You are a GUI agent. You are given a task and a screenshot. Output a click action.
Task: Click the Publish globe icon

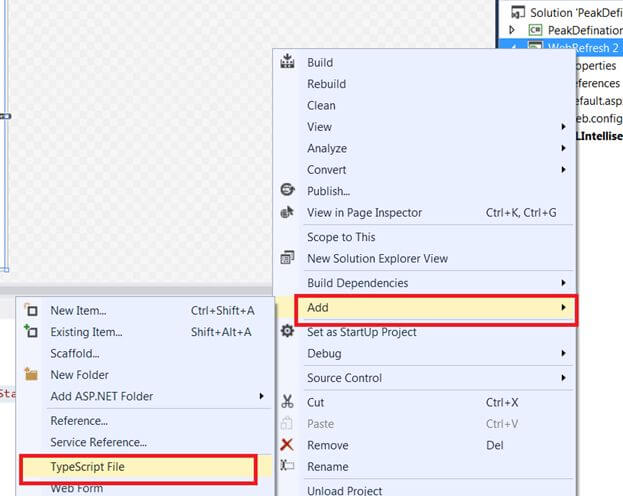pos(287,190)
